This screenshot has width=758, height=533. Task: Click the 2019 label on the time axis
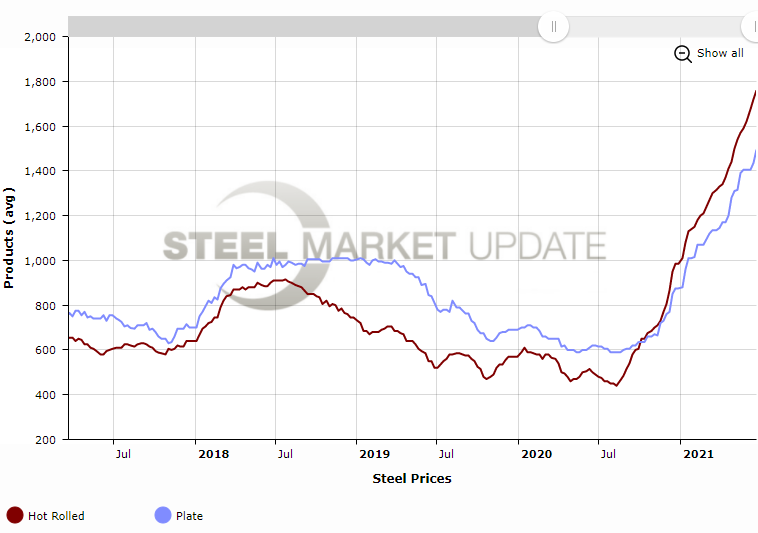tap(375, 454)
